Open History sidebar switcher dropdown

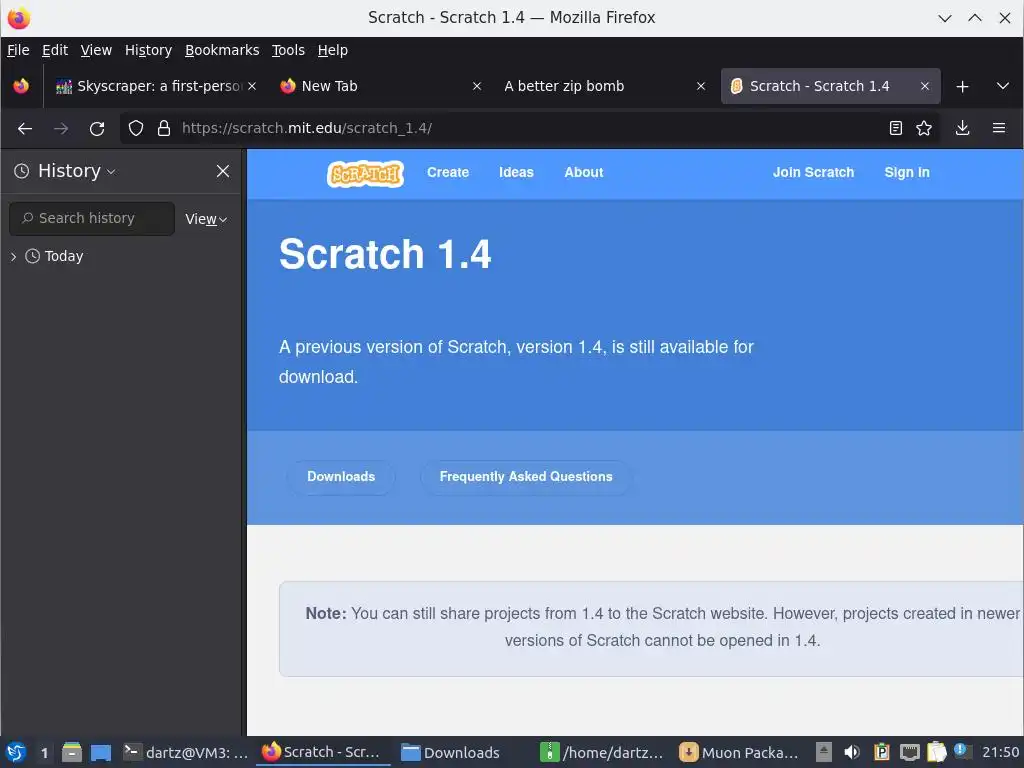(x=76, y=171)
